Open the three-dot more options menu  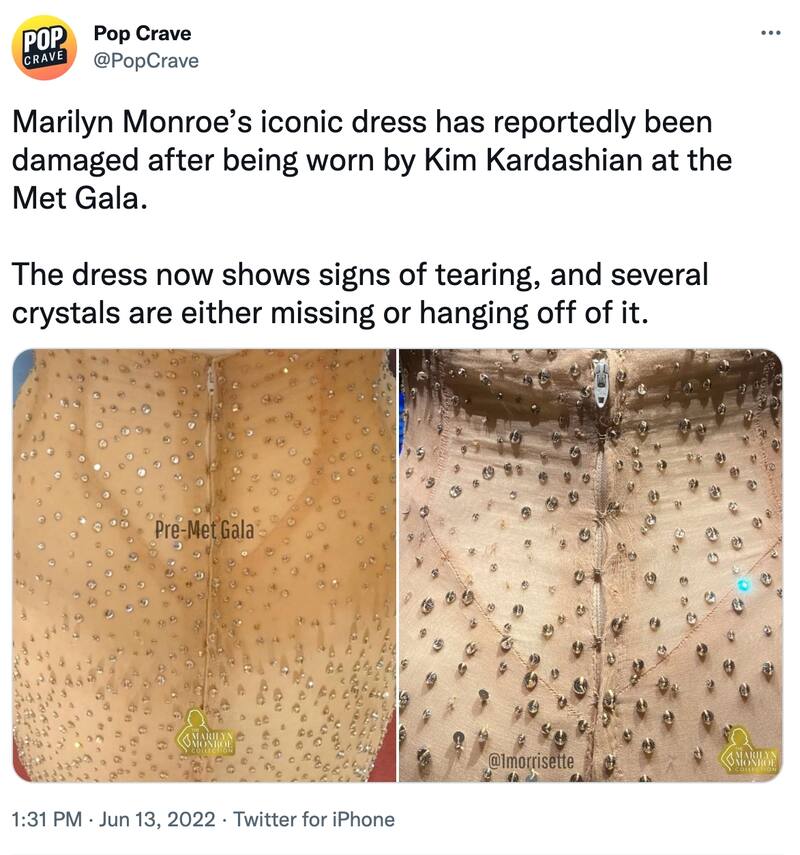click(770, 33)
